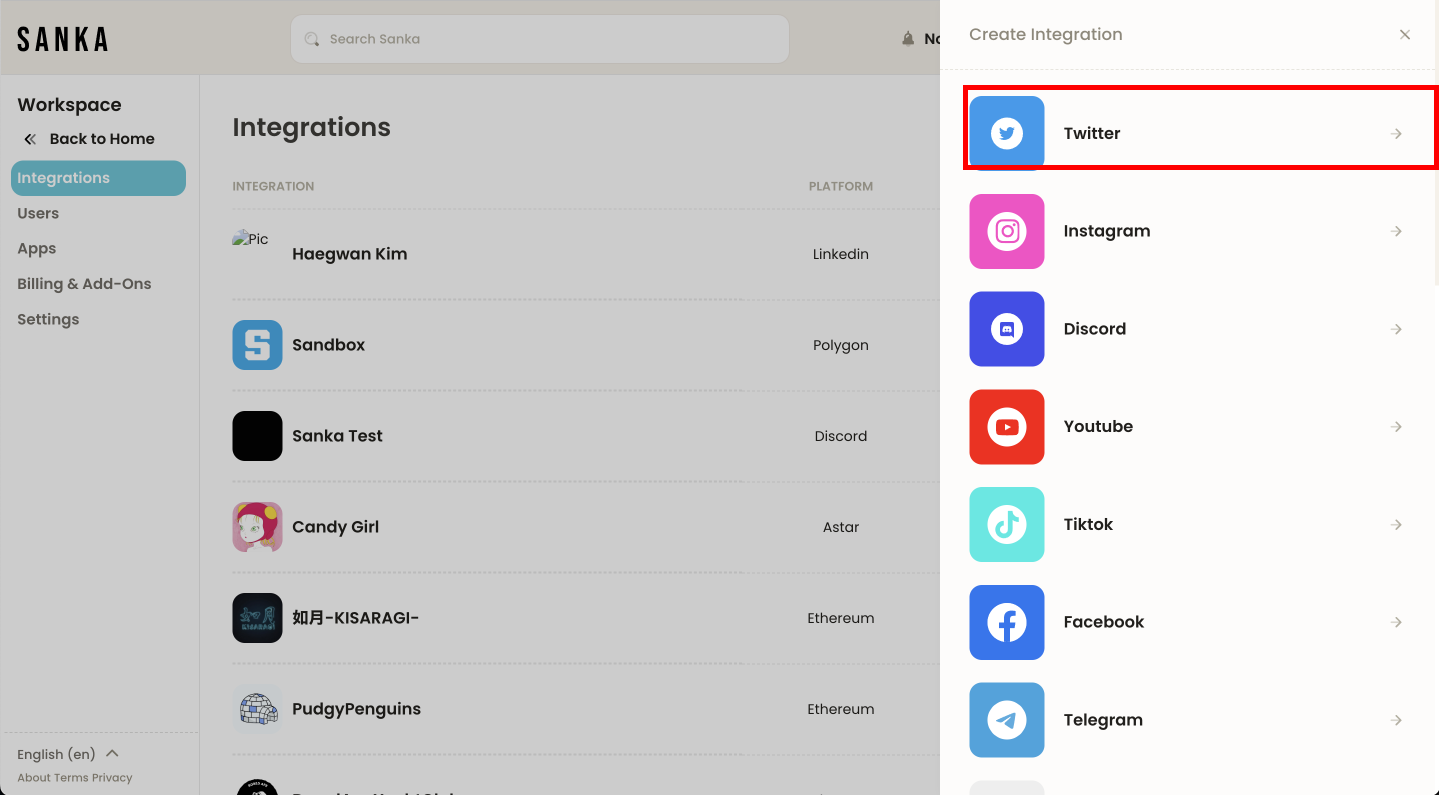Close the Create Integration panel
The width and height of the screenshot is (1439, 795).
(x=1405, y=35)
